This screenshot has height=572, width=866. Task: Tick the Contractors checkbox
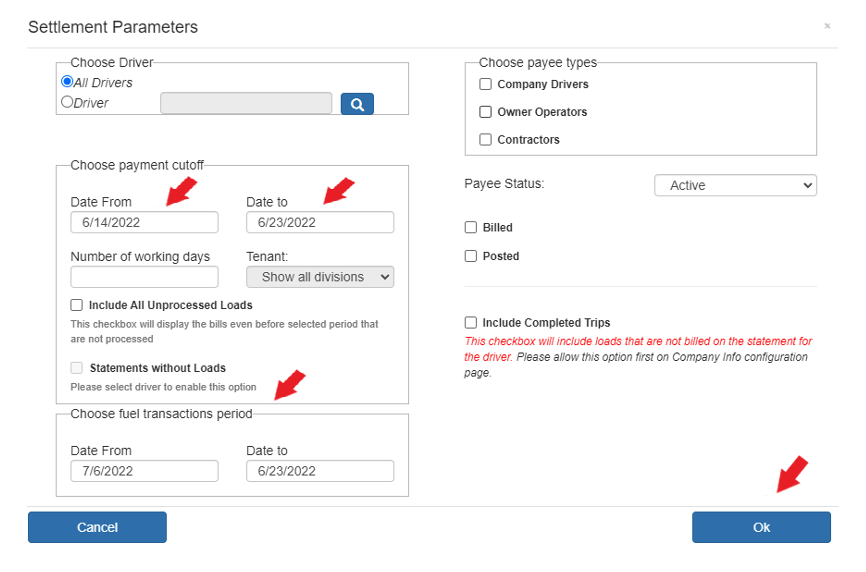pyautogui.click(x=485, y=140)
